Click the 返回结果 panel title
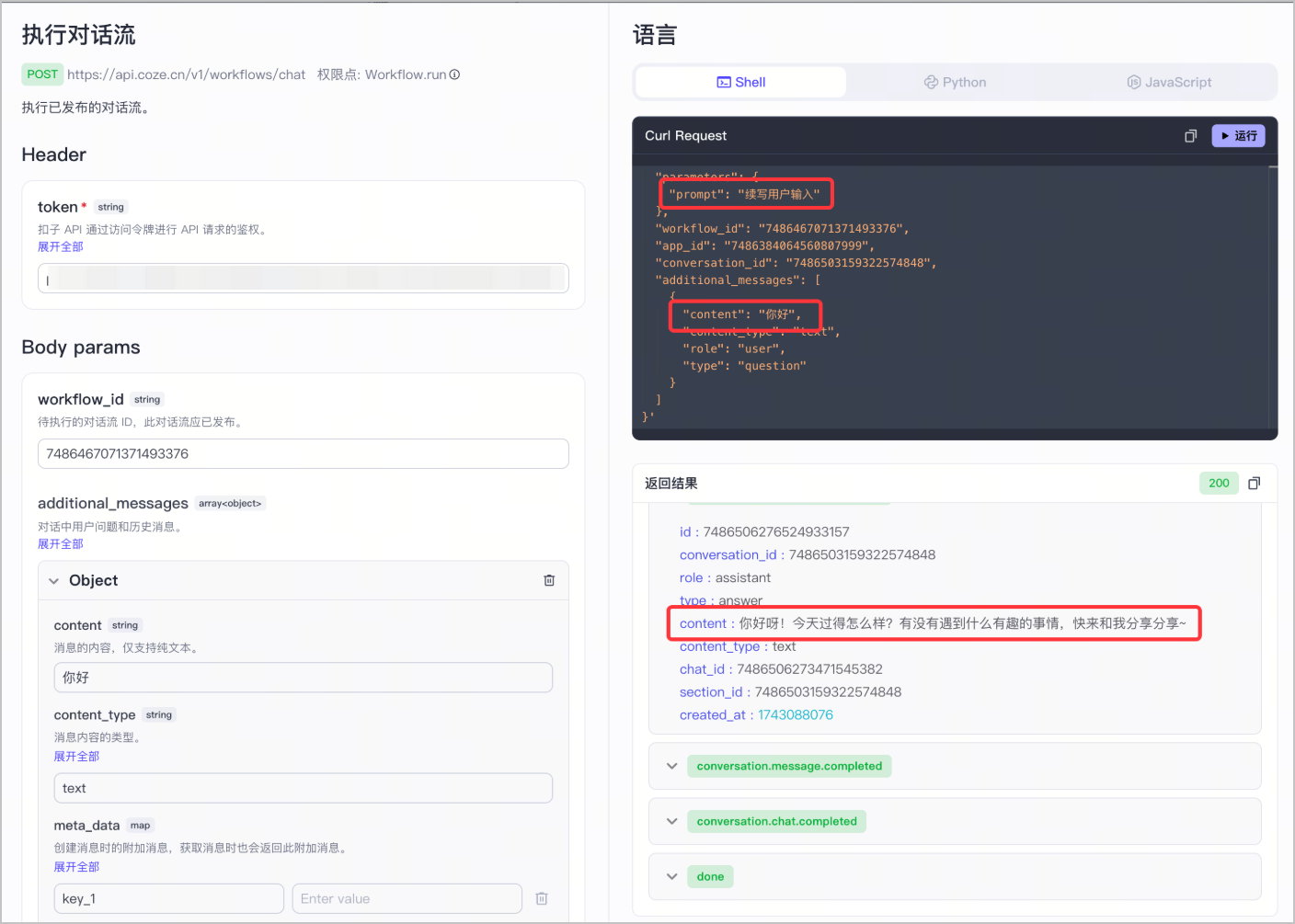This screenshot has width=1295, height=924. pyautogui.click(x=671, y=483)
